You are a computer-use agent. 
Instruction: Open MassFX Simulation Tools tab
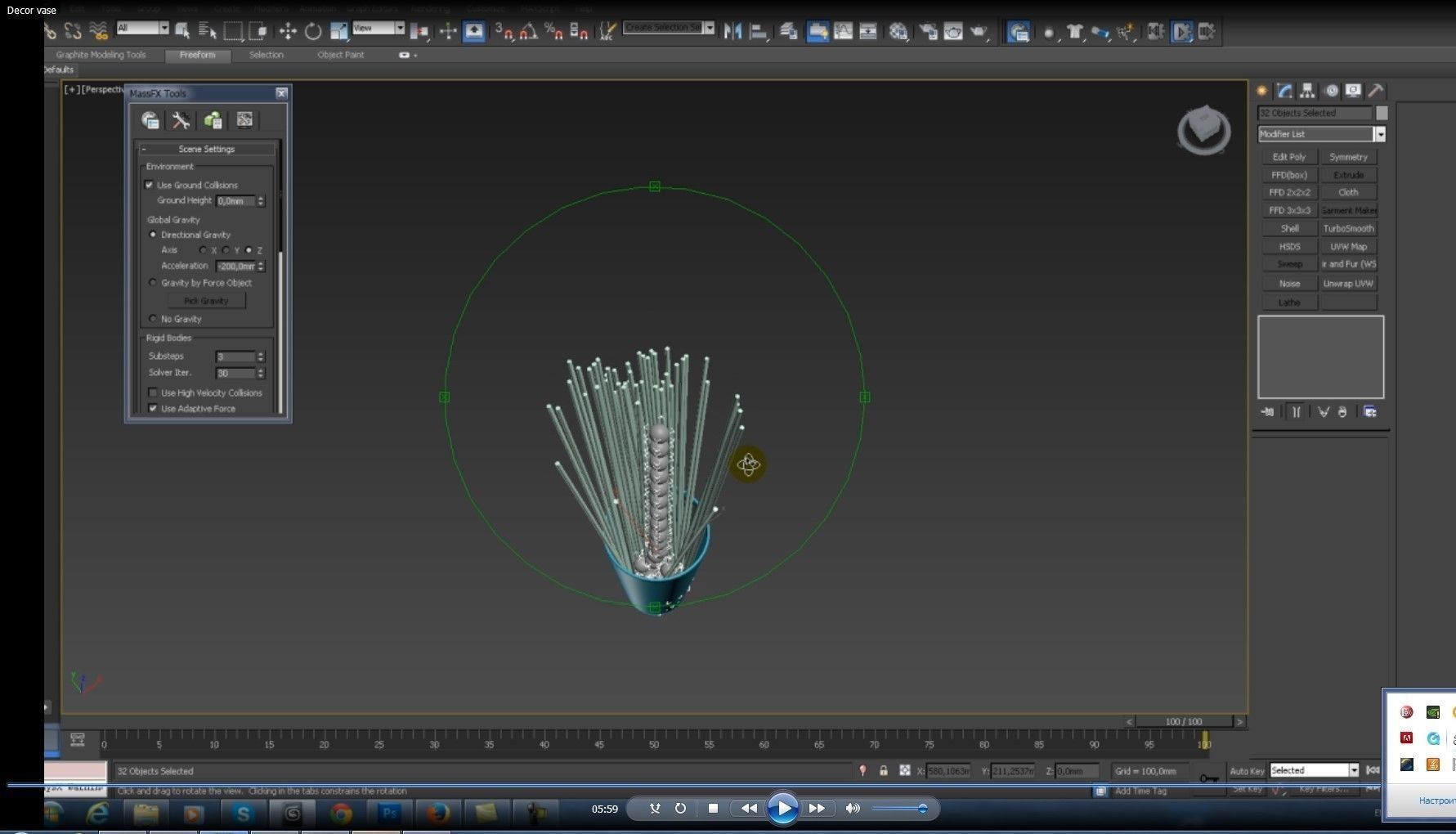(181, 120)
